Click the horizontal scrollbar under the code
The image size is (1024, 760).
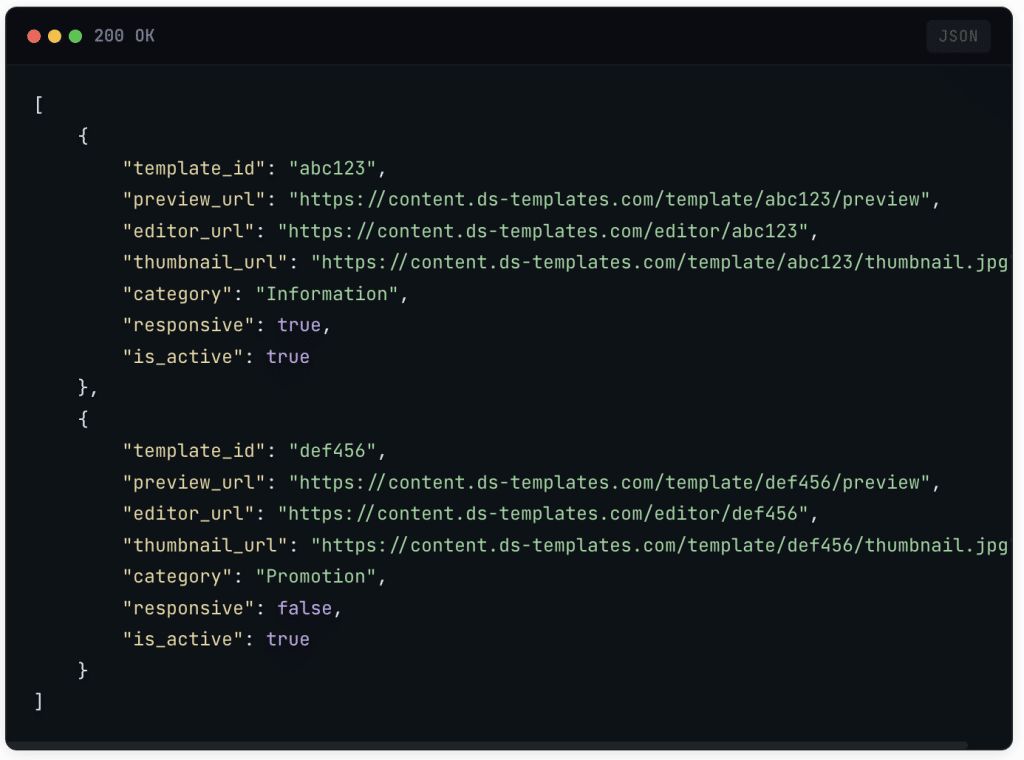tap(488, 745)
